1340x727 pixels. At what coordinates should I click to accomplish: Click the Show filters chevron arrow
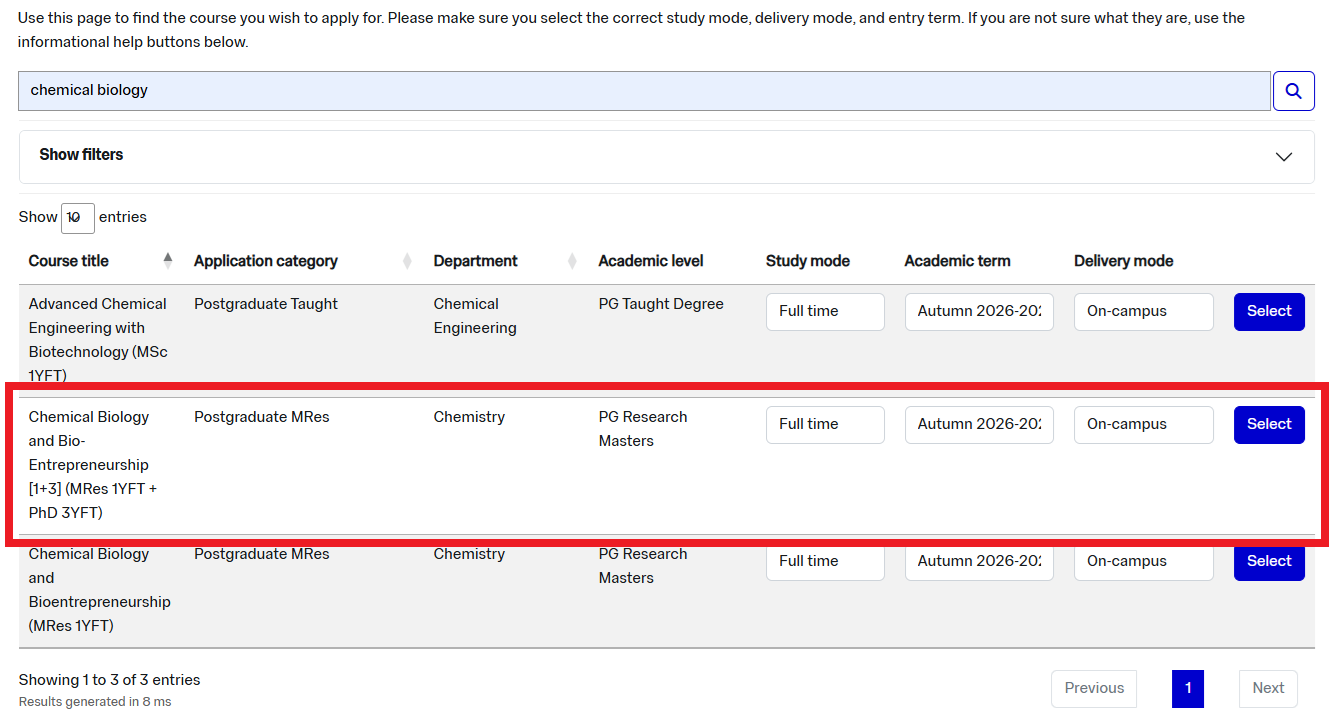(x=1284, y=157)
